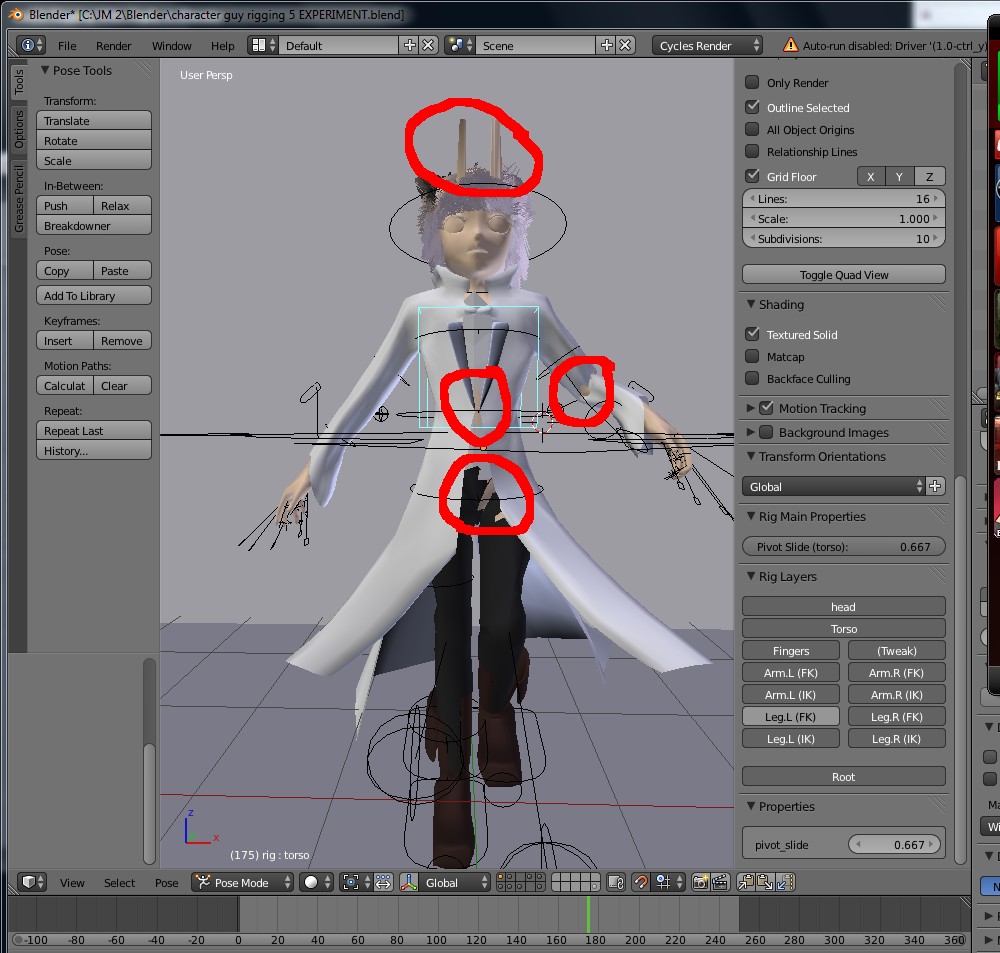
Task: Switch to the Grease Pencil tab
Action: pos(18,198)
